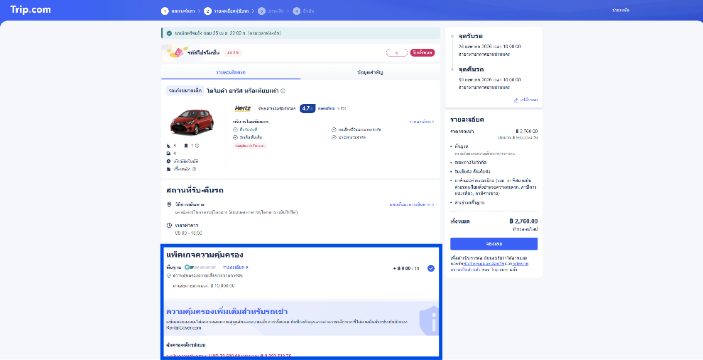Viewport: 703px width, 360px height.
Task: Click the Trip.com logo
Action: point(30,10)
